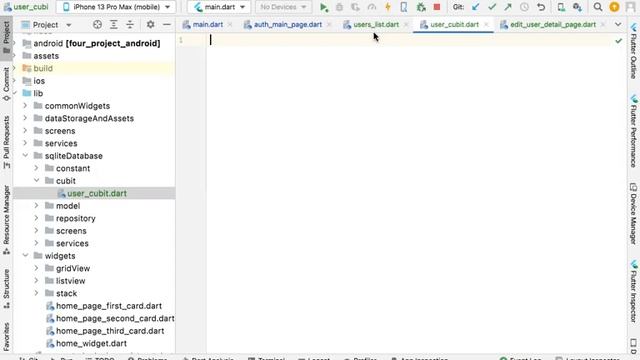The height and width of the screenshot is (360, 640).
Task: Click Expand All in the Project panel header
Action: 113,24
